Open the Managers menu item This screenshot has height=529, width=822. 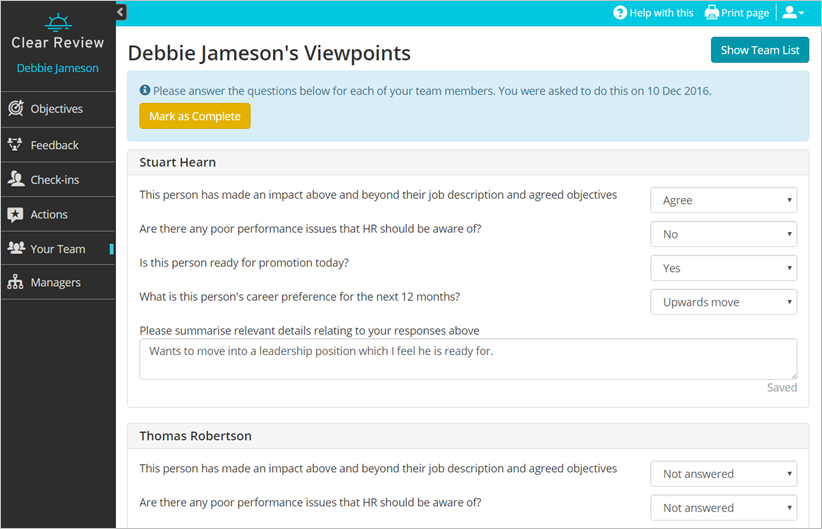click(x=55, y=283)
